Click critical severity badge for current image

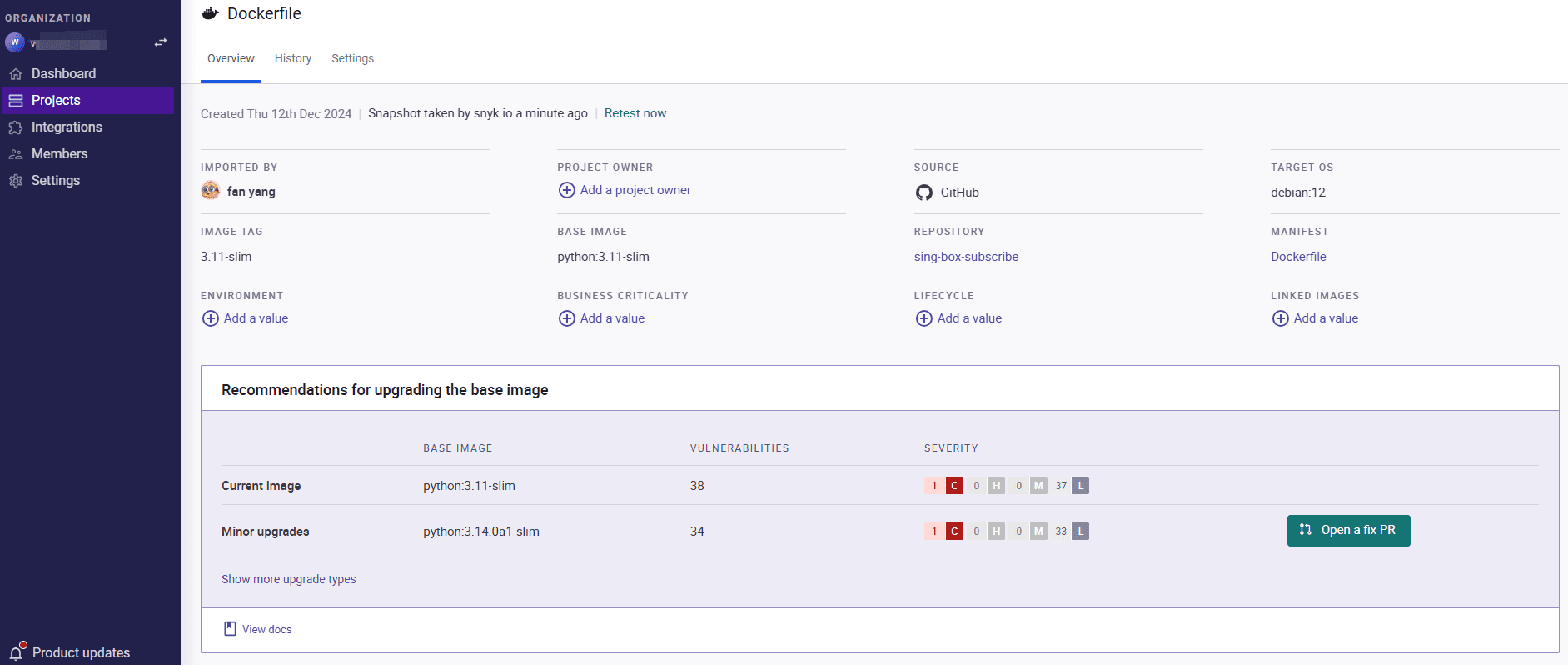coord(954,486)
